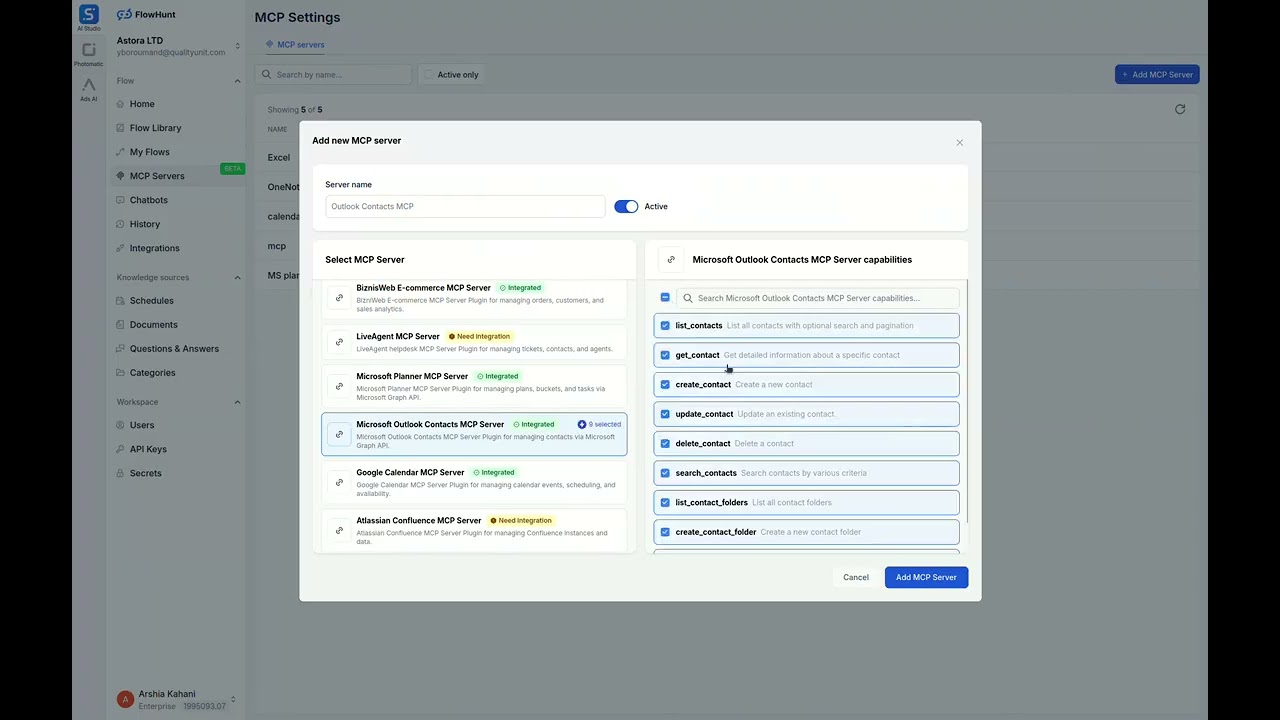
Task: Uncheck the delete_contact capability
Action: [x=665, y=443]
